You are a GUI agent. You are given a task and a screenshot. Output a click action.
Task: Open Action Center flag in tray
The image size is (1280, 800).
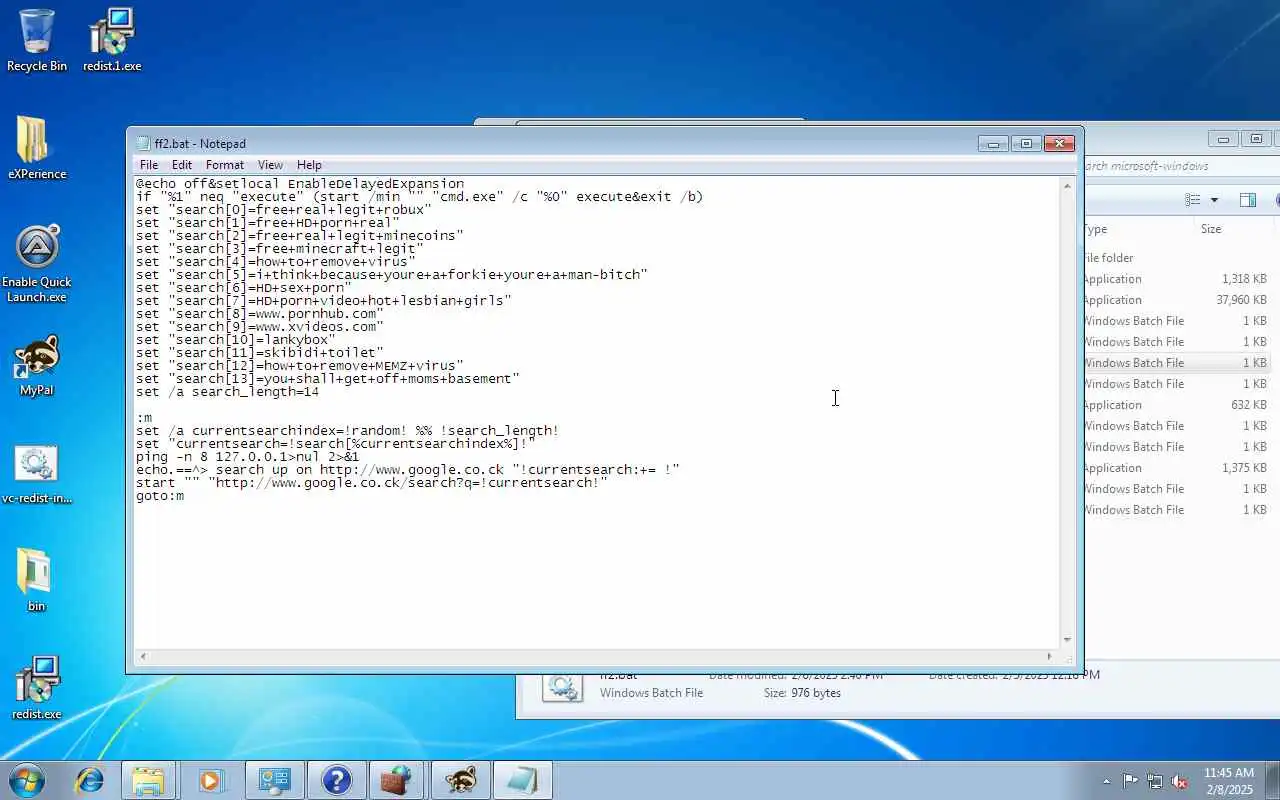[1130, 781]
